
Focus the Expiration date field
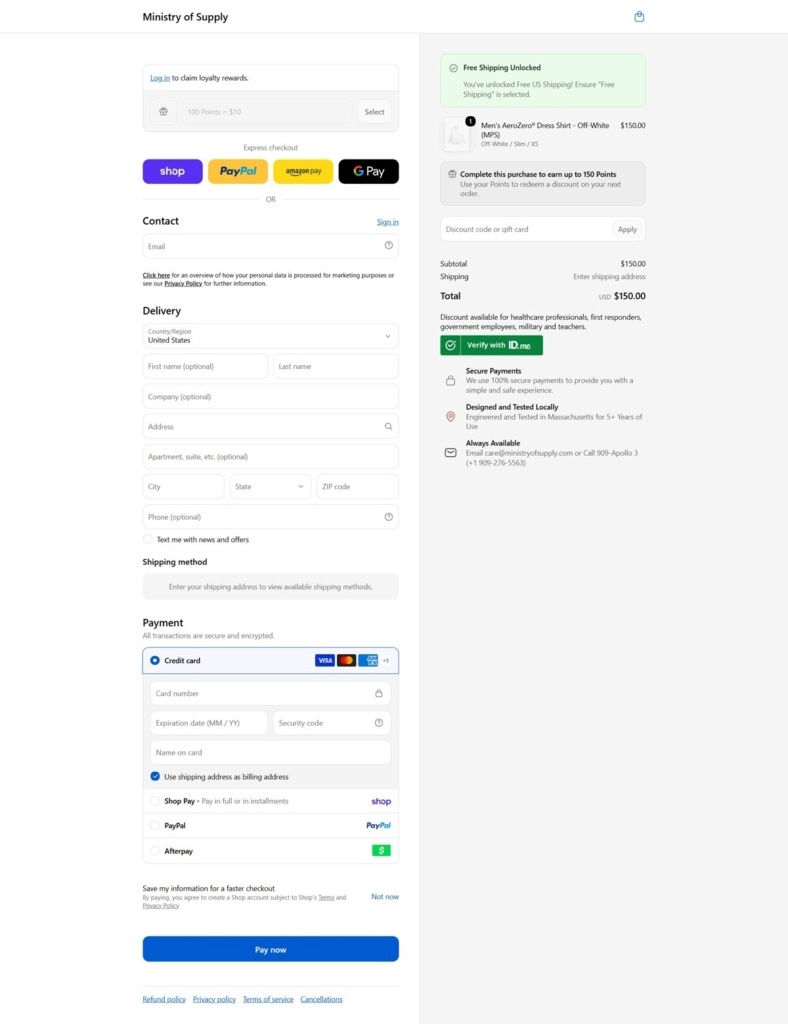pos(209,723)
